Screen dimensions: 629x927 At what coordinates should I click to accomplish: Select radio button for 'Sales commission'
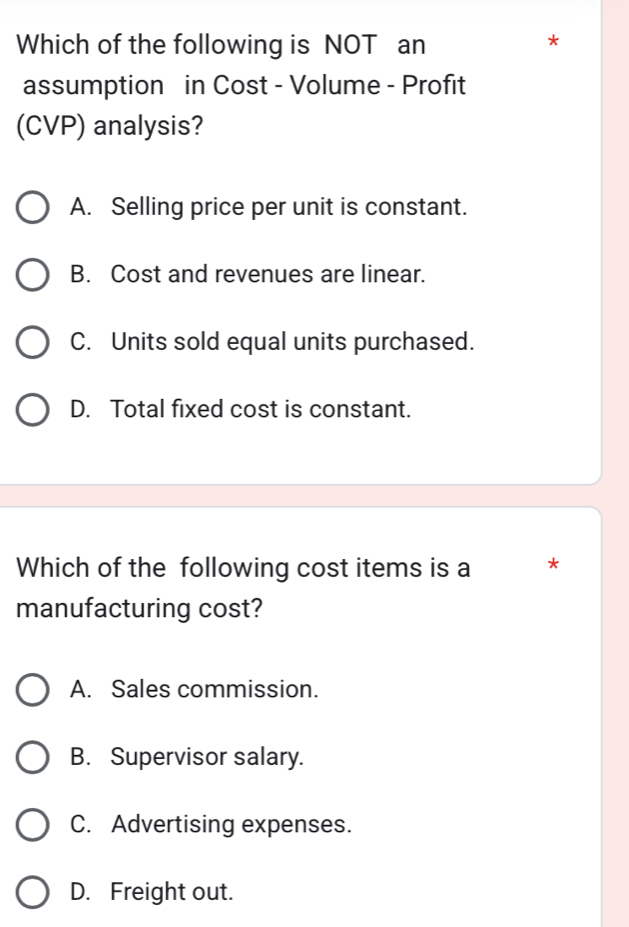[34, 690]
